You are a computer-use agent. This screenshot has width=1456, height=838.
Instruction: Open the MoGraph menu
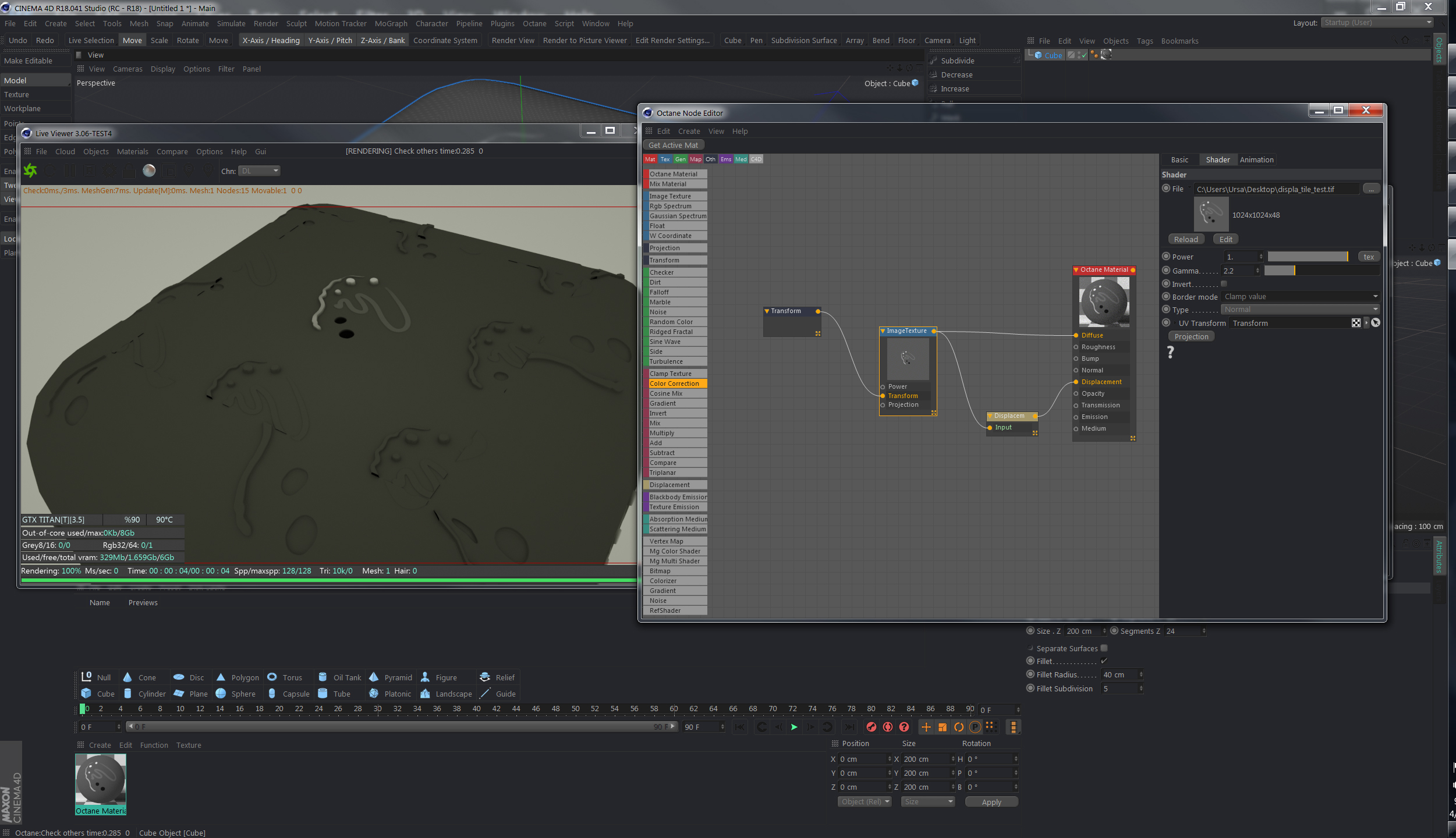391,24
